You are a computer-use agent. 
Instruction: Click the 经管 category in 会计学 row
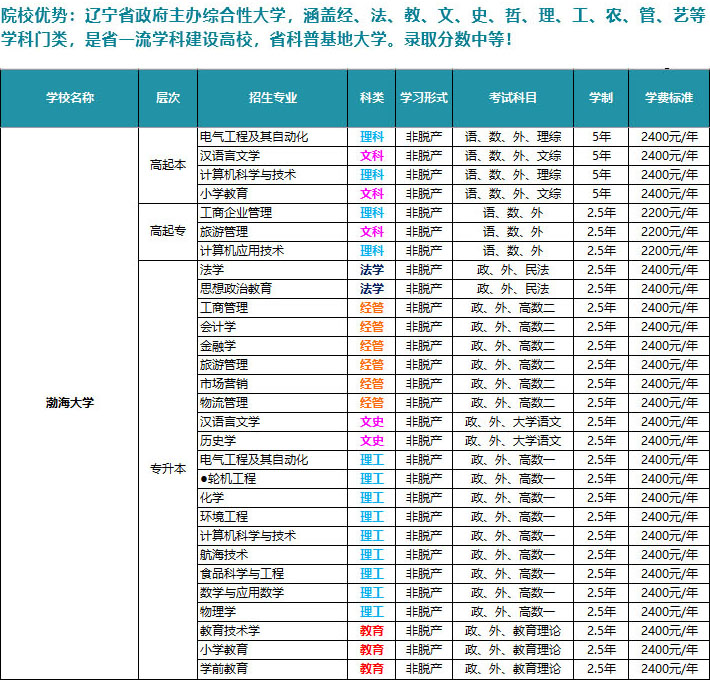[372, 327]
